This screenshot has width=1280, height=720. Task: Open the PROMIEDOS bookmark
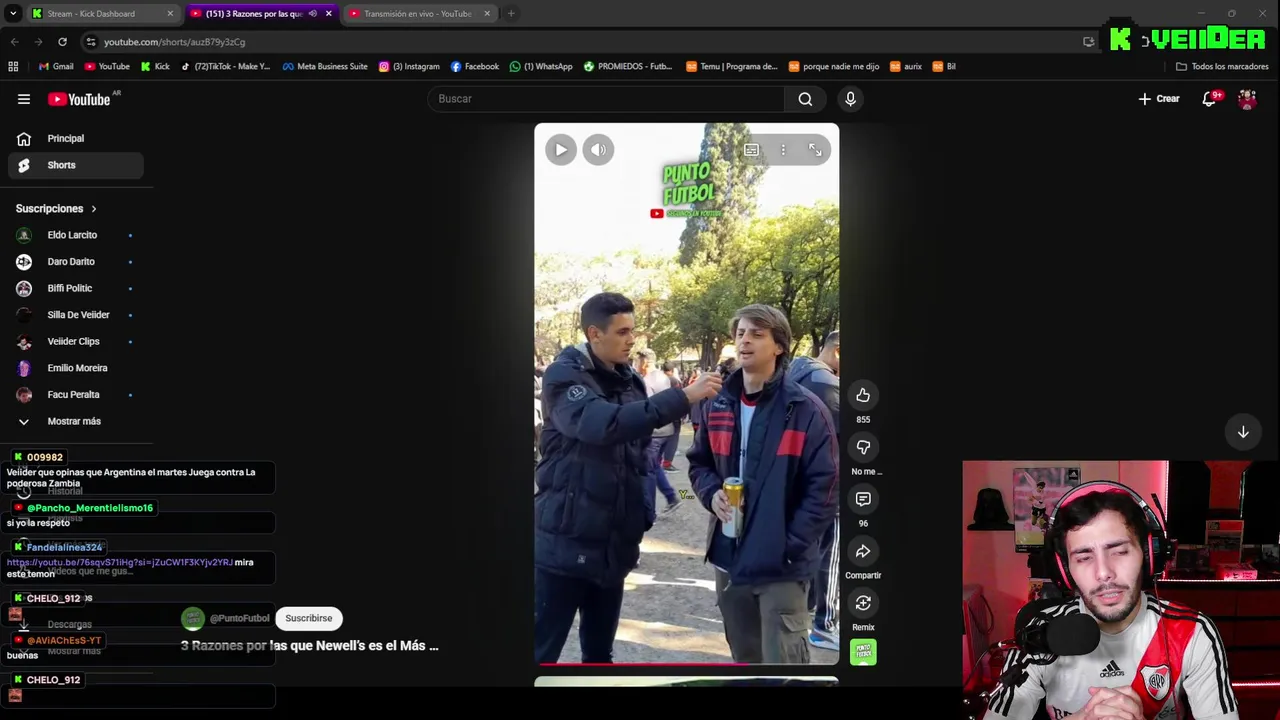(628, 67)
